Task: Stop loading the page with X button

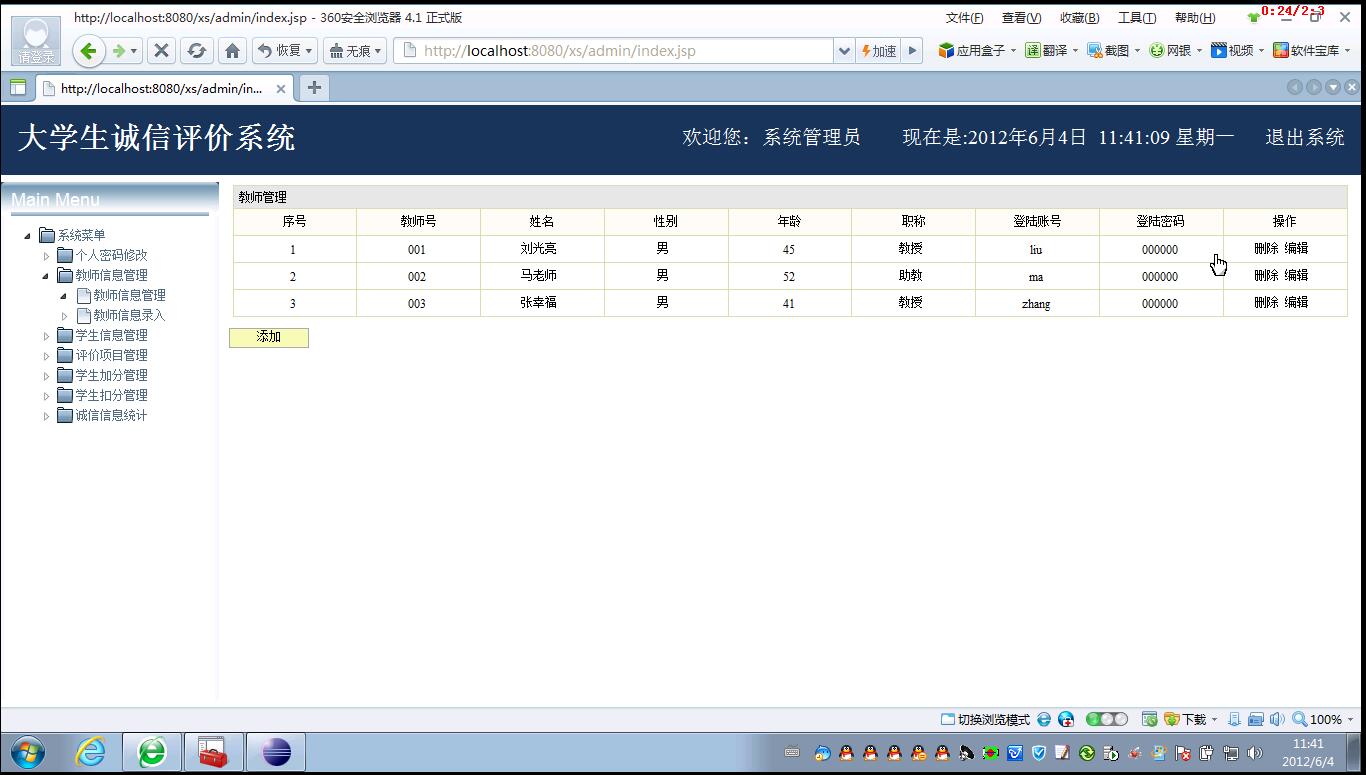Action: 161,51
